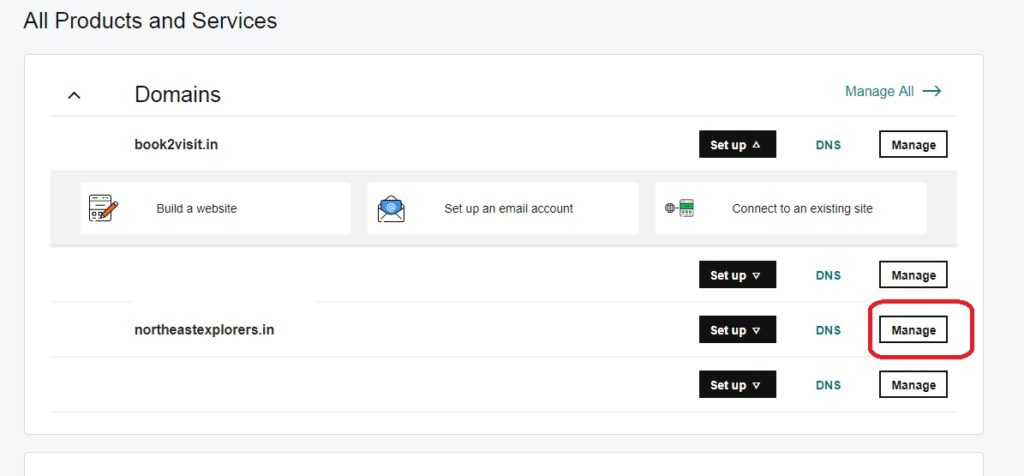1024x476 pixels.
Task: Expand Set up dropdown for northeastexplorers.in
Action: 737,330
